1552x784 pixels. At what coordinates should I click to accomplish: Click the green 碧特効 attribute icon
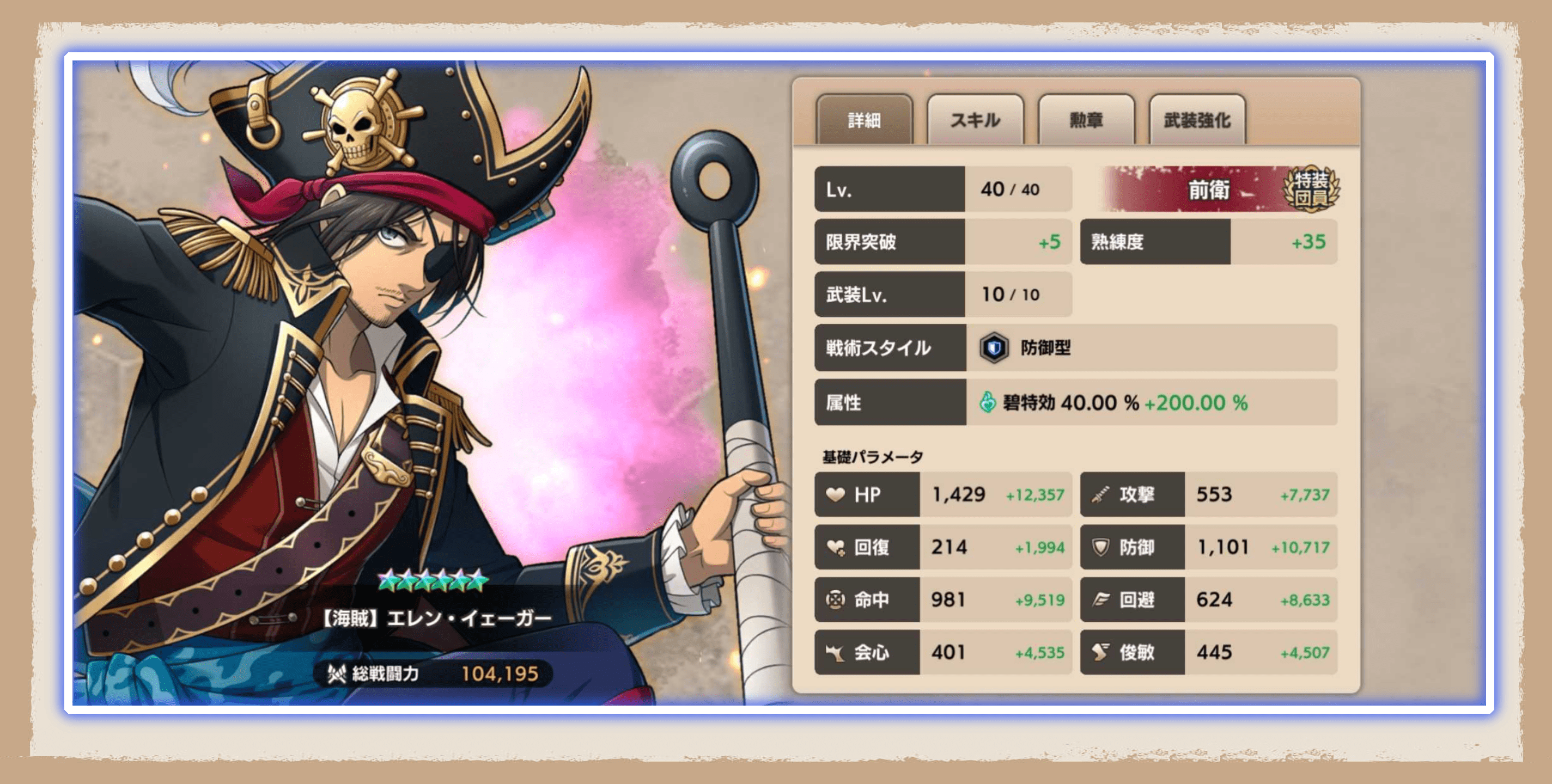(x=987, y=402)
